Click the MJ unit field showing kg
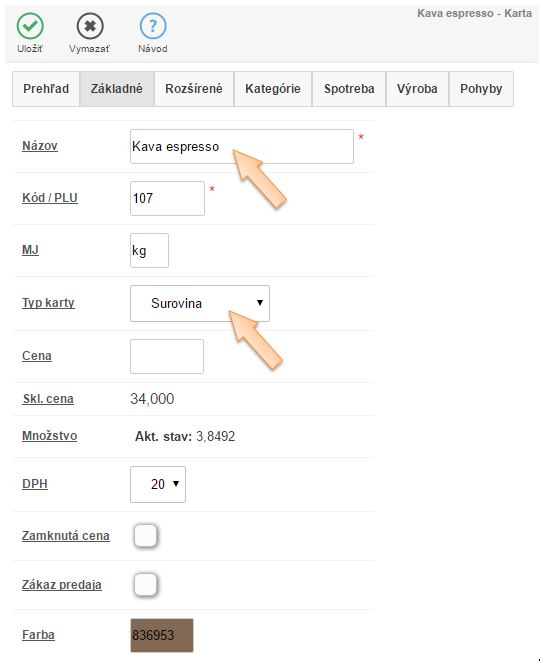This screenshot has height=661, width=540. pyautogui.click(x=149, y=250)
